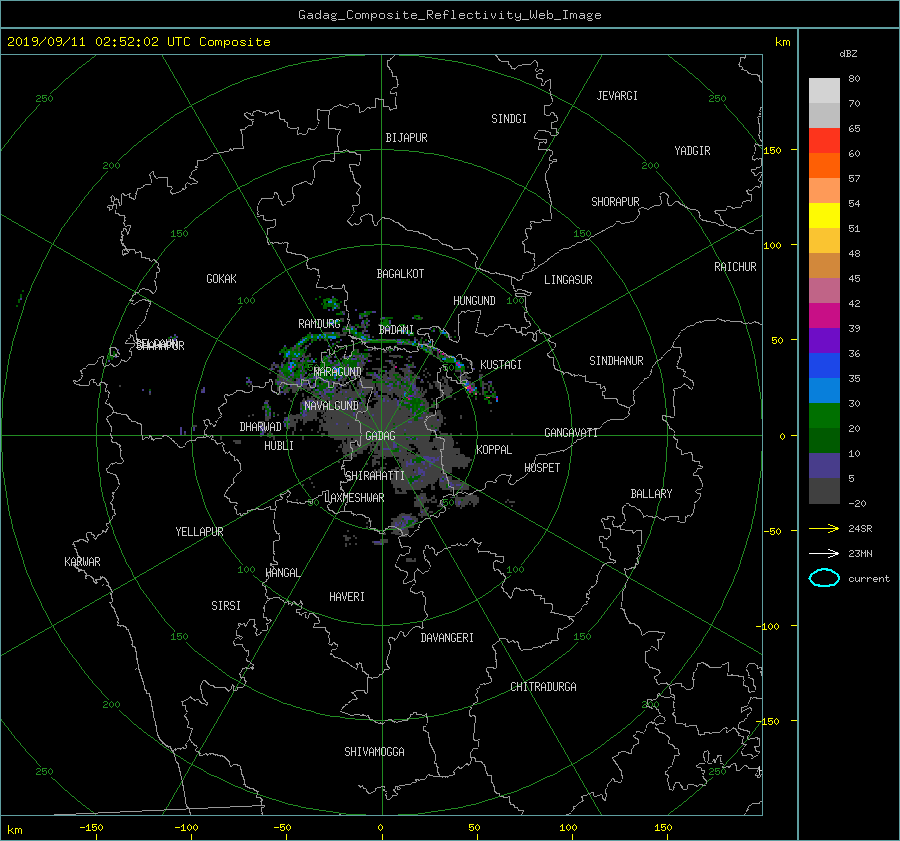Click the GADAG radar center label
The height and width of the screenshot is (841, 900).
point(380,436)
